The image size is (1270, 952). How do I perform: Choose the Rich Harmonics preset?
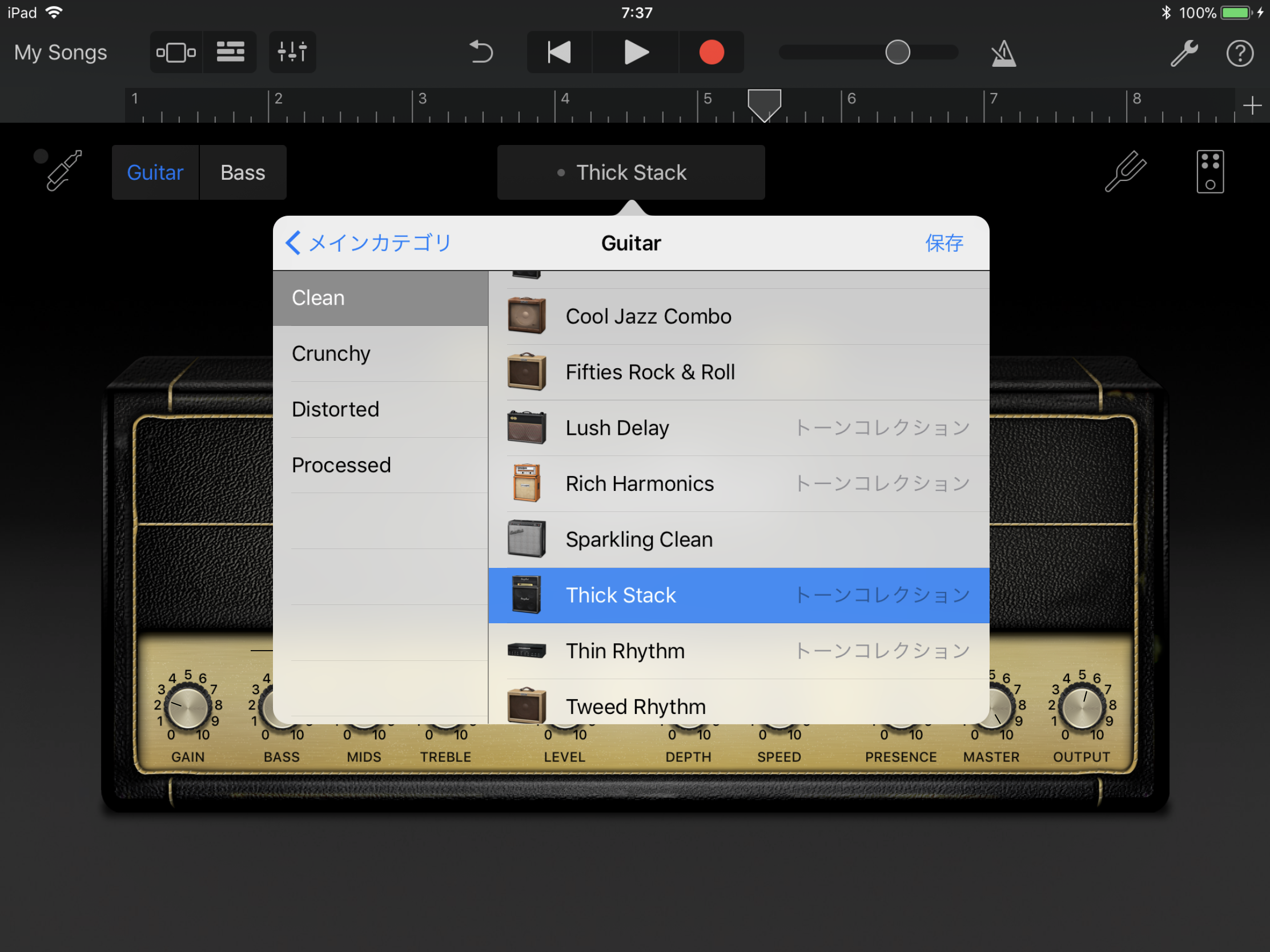point(739,483)
